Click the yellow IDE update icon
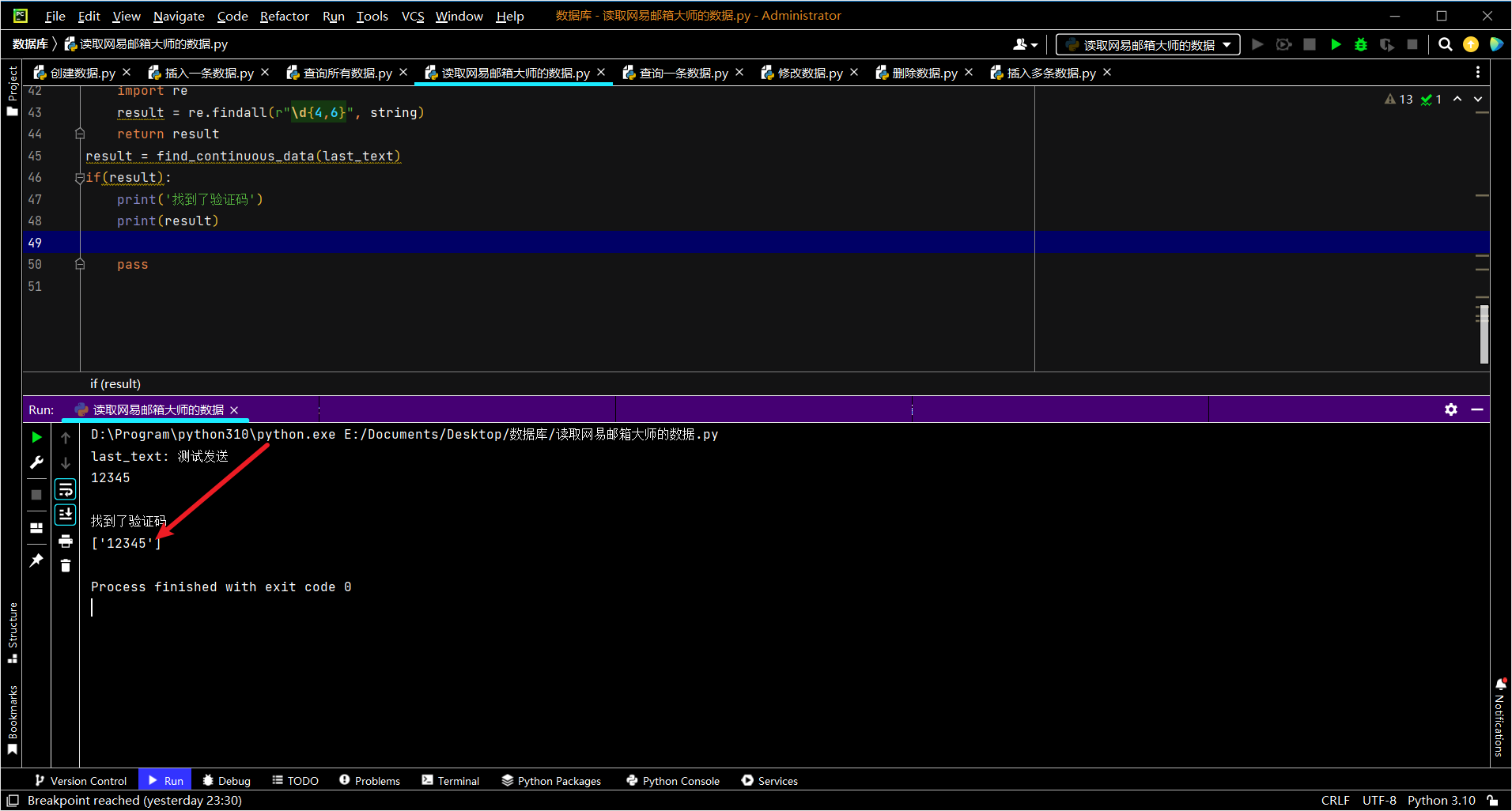This screenshot has height=811, width=1512. 1471,45
